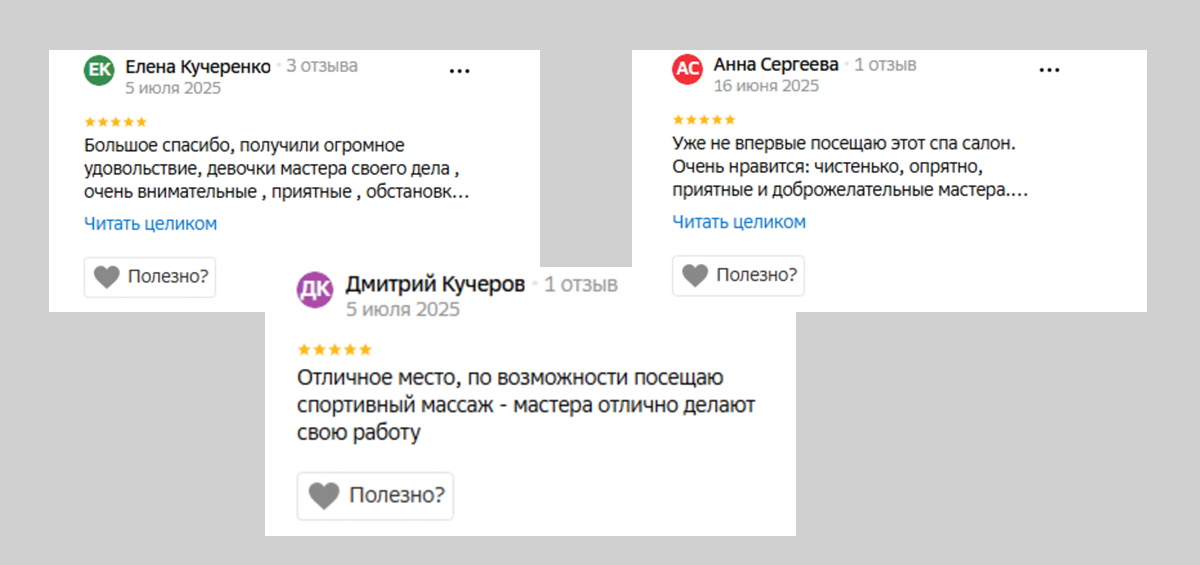Open Дмитрий Кучеров's profile name link

tap(435, 285)
